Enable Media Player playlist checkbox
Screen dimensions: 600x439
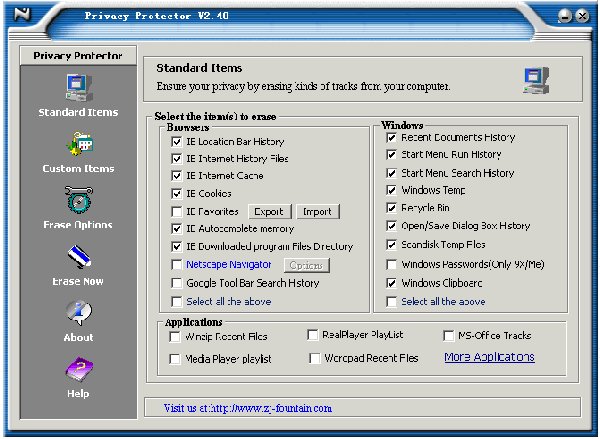point(175,359)
